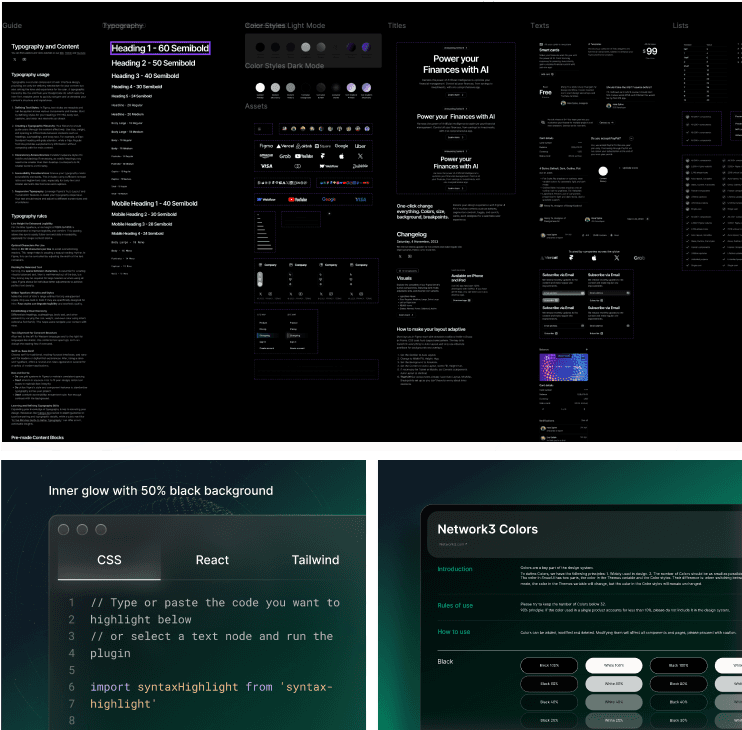
Task: Select the Vercel logo in the Assets grid
Action: pyautogui.click(x=285, y=146)
